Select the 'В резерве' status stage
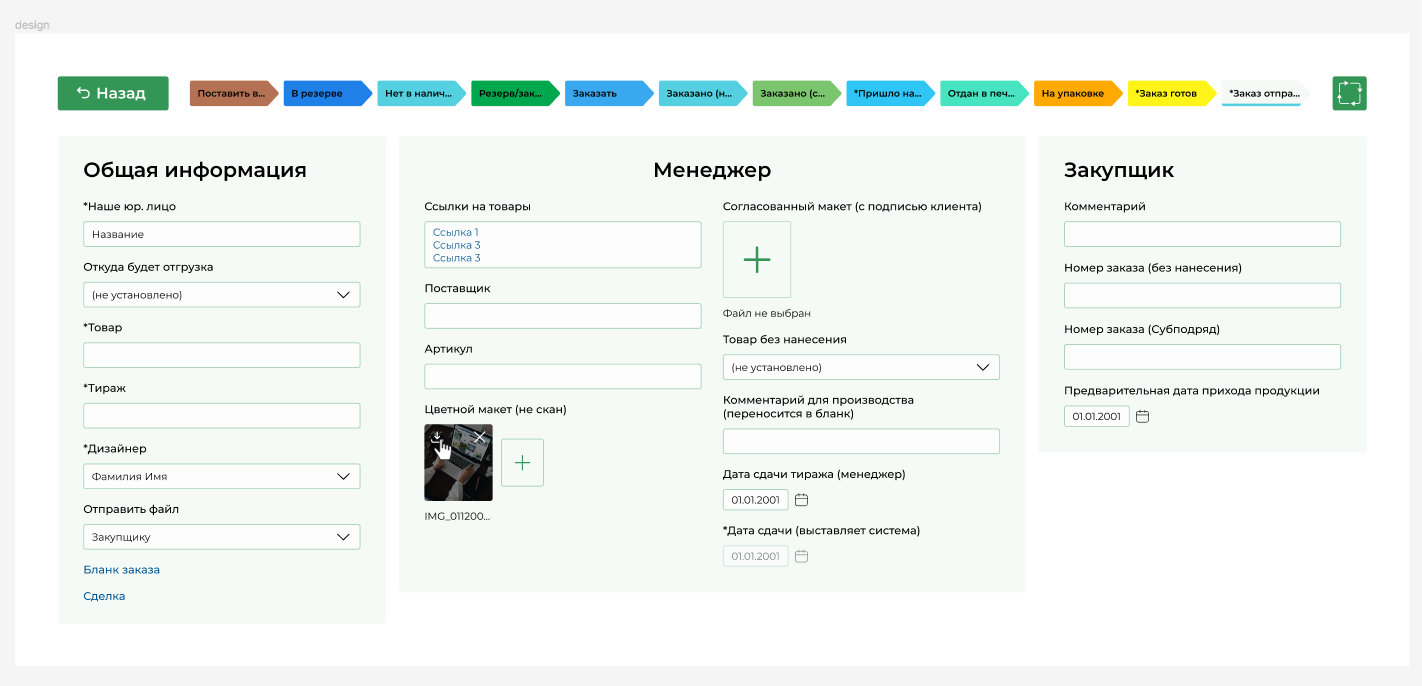Screen dimensions: 1422x686 point(323,94)
